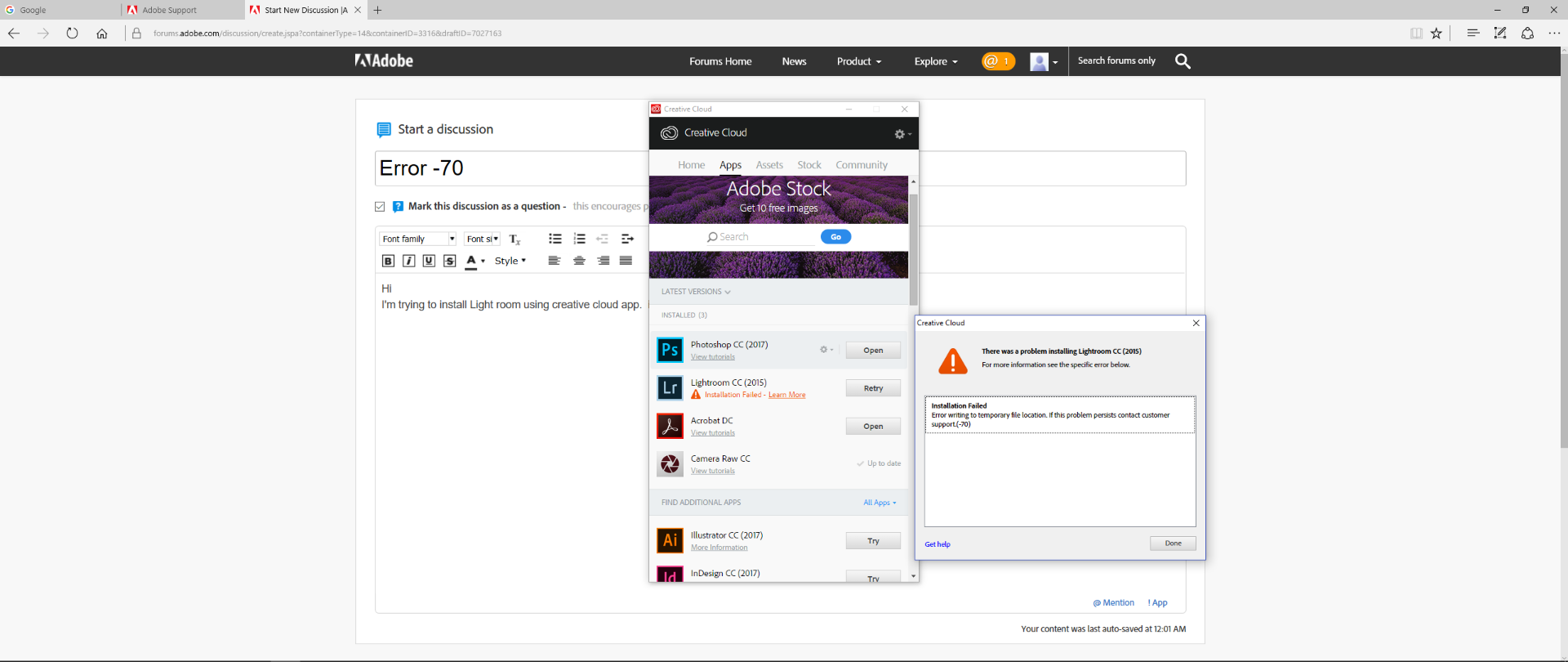Image resolution: width=1568 pixels, height=662 pixels.
Task: Insert a bulleted list
Action: point(555,239)
